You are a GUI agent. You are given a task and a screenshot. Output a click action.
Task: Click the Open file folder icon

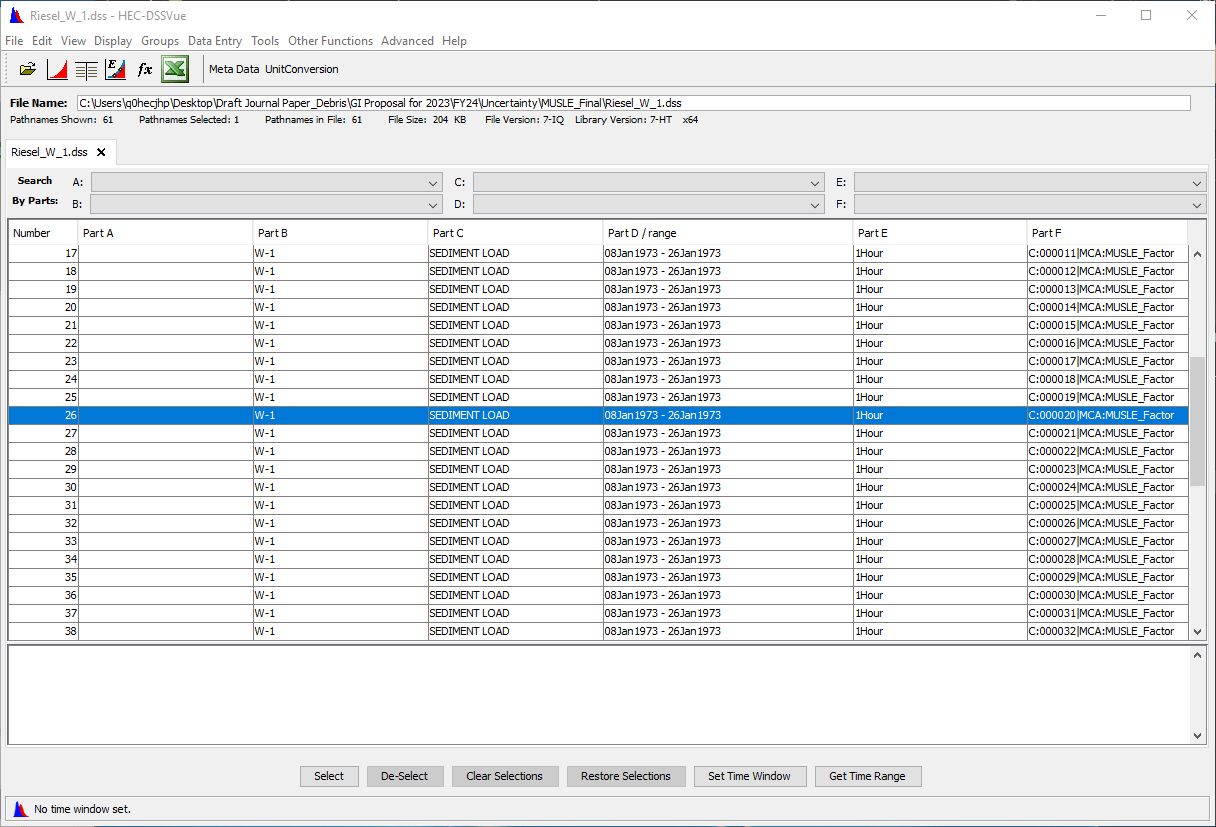(28, 69)
